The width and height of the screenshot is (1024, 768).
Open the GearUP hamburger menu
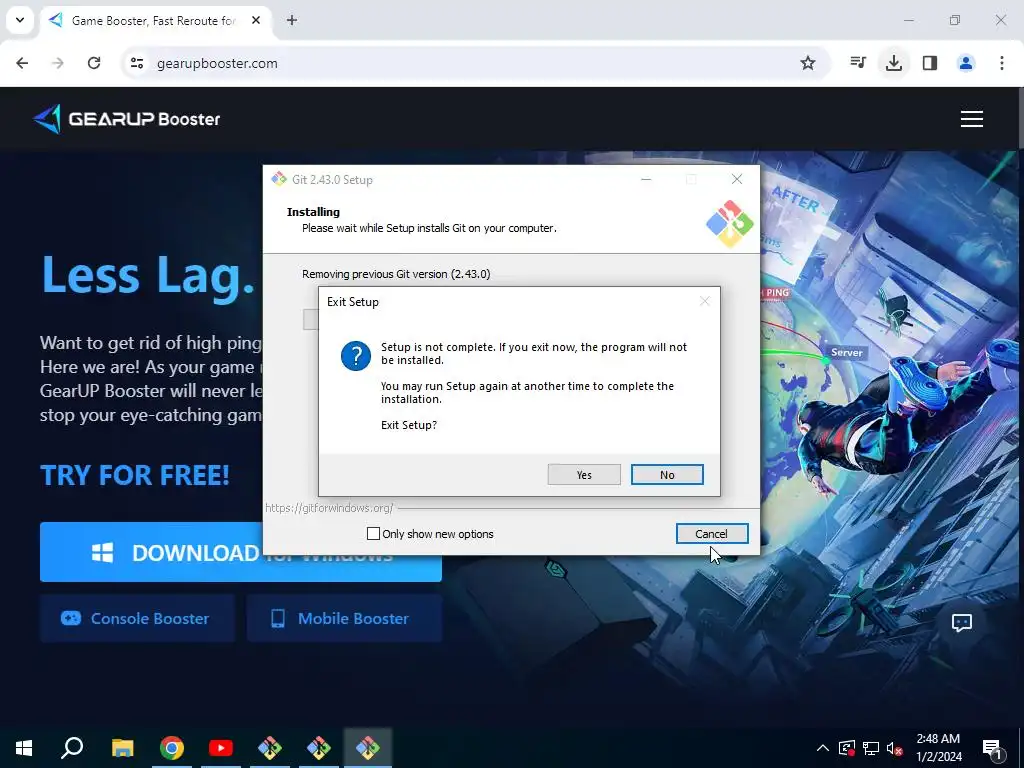(971, 119)
